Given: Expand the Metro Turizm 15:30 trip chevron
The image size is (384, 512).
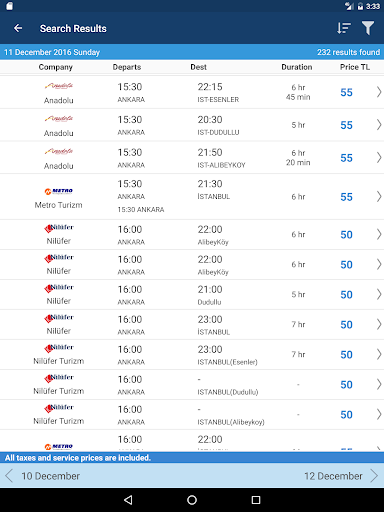Looking at the screenshot, I should [x=379, y=196].
